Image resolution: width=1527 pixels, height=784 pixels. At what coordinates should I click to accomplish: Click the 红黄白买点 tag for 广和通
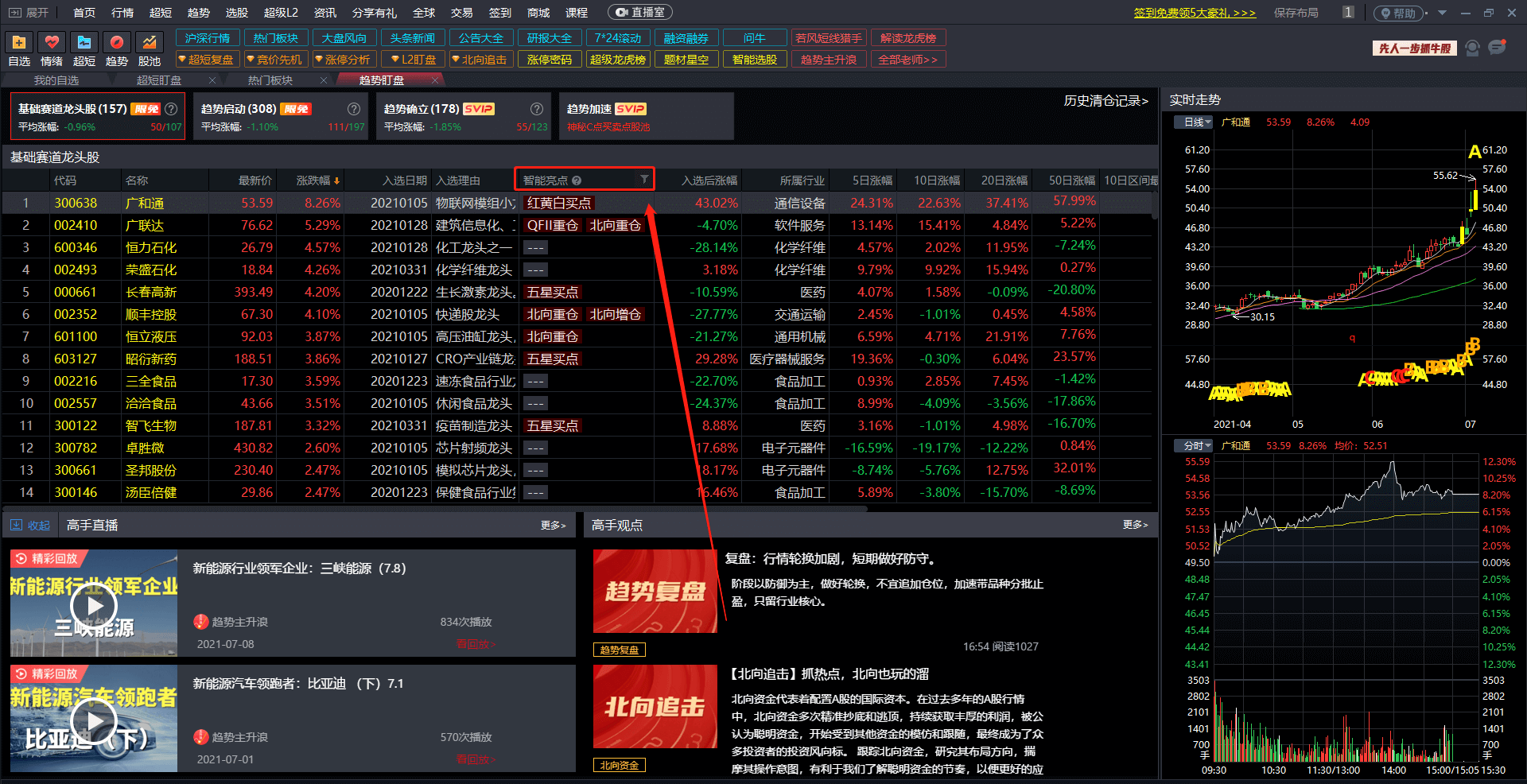click(x=558, y=204)
